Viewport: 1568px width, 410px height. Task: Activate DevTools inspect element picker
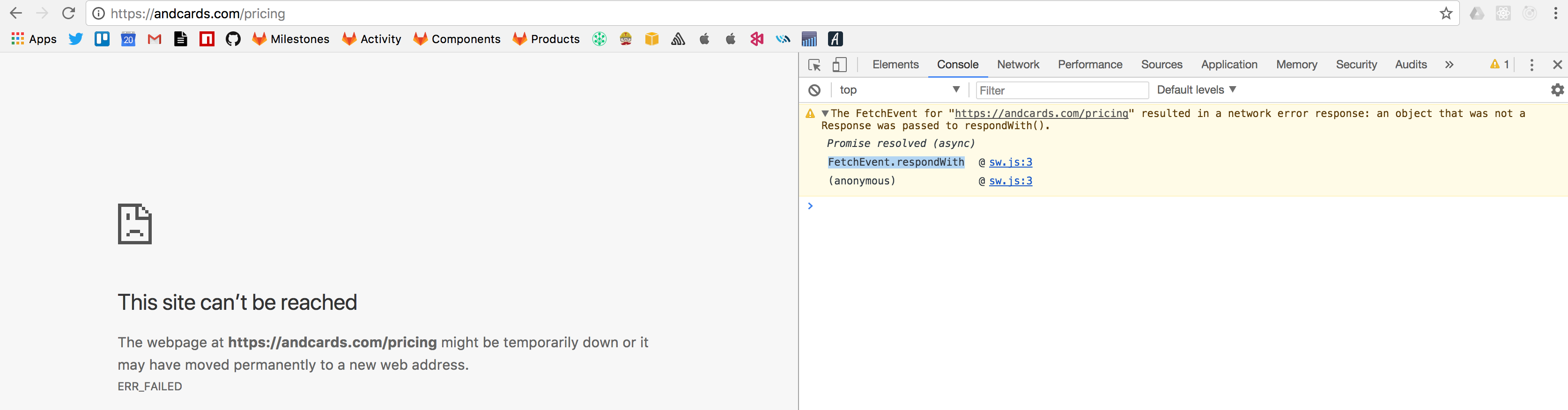pyautogui.click(x=814, y=65)
